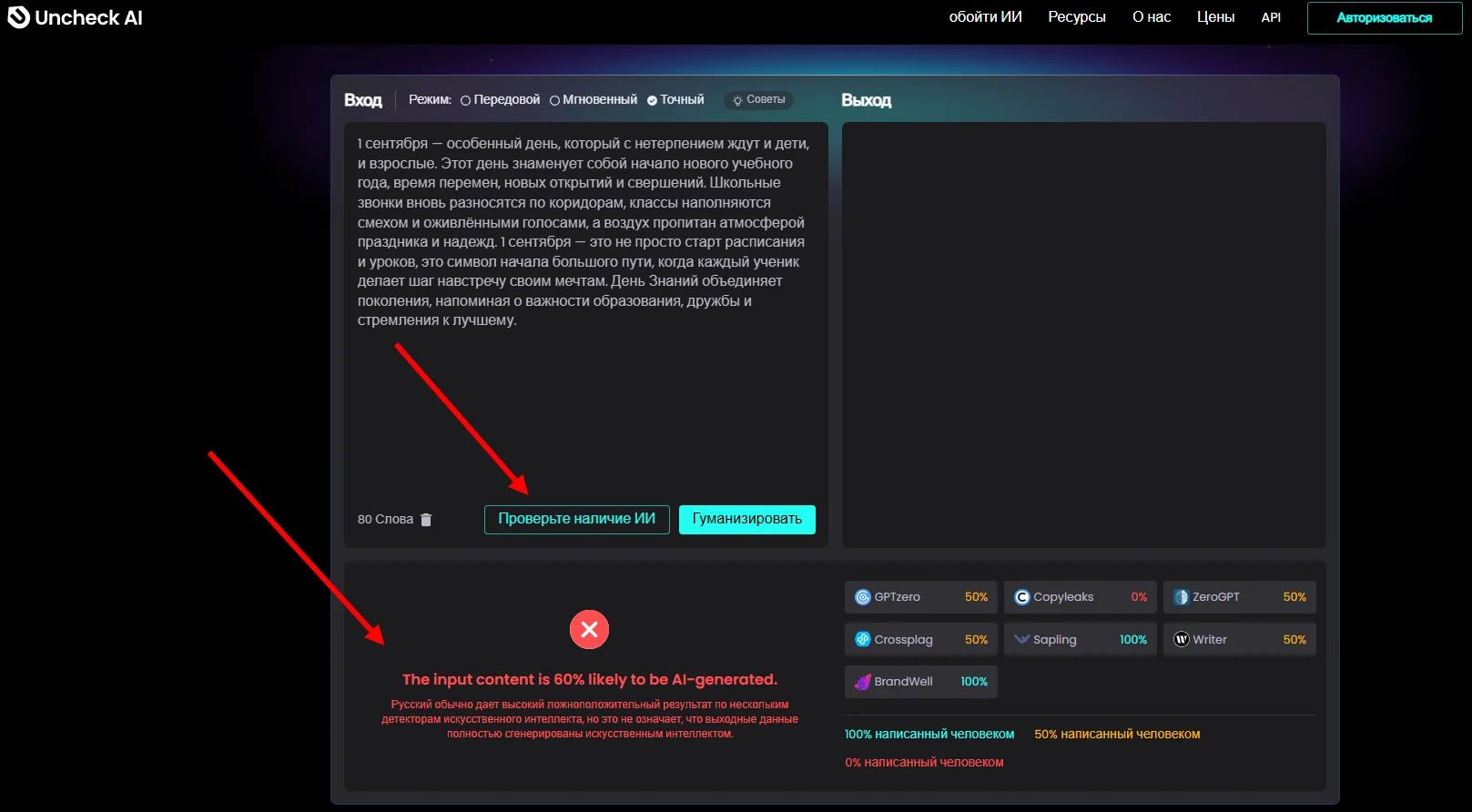Select the Мгновенный mode radio button
This screenshot has height=812, width=1472.
coord(554,100)
